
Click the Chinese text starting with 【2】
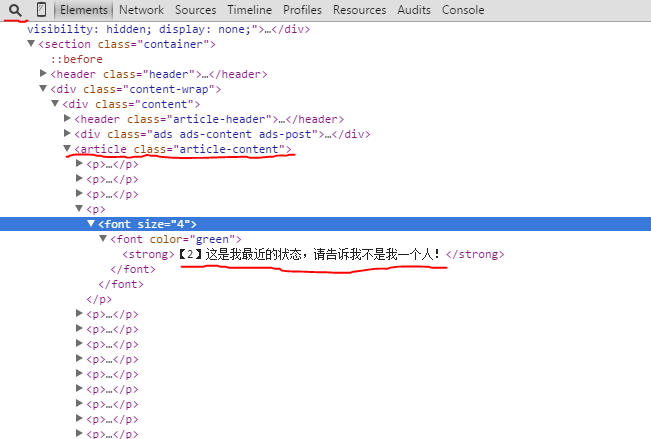click(x=309, y=254)
